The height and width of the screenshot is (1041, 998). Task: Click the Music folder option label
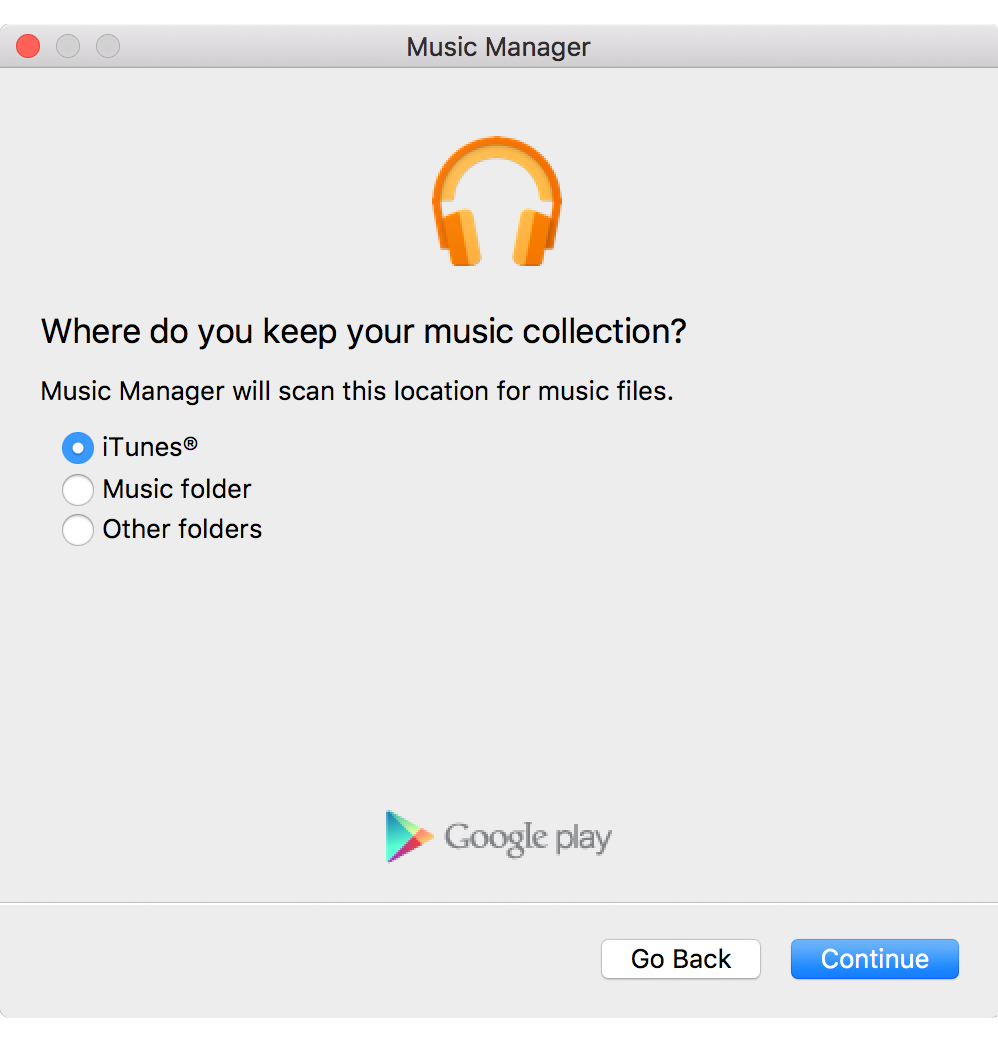pos(177,489)
